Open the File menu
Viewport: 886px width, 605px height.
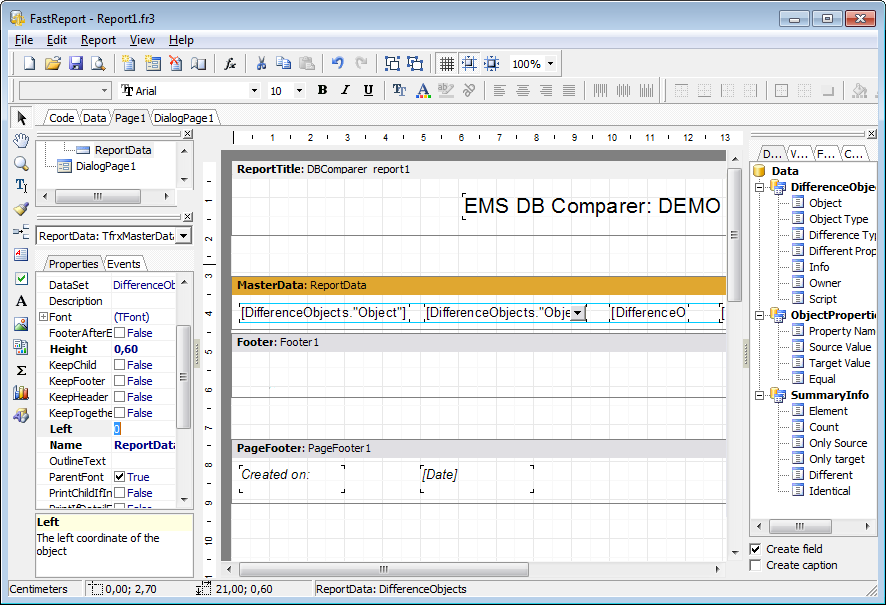pos(24,40)
